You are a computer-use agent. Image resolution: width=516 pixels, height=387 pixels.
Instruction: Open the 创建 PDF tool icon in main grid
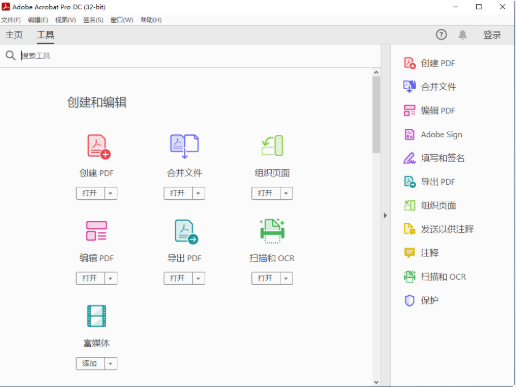[99, 146]
